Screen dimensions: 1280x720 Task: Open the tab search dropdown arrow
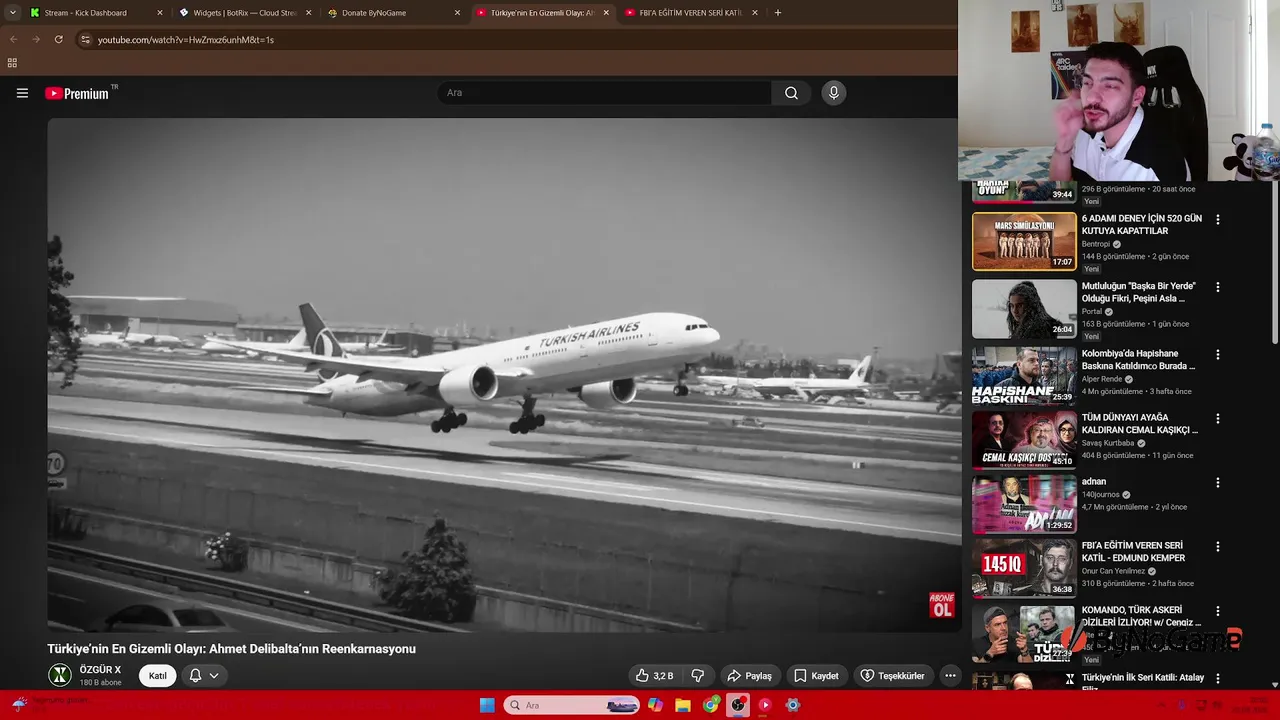click(12, 13)
